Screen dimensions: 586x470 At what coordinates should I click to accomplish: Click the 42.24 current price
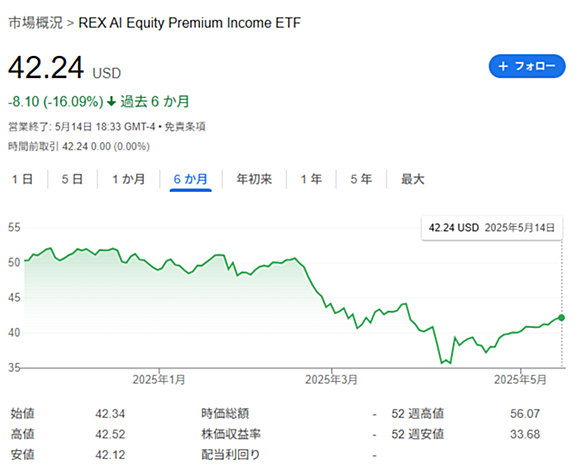46,68
